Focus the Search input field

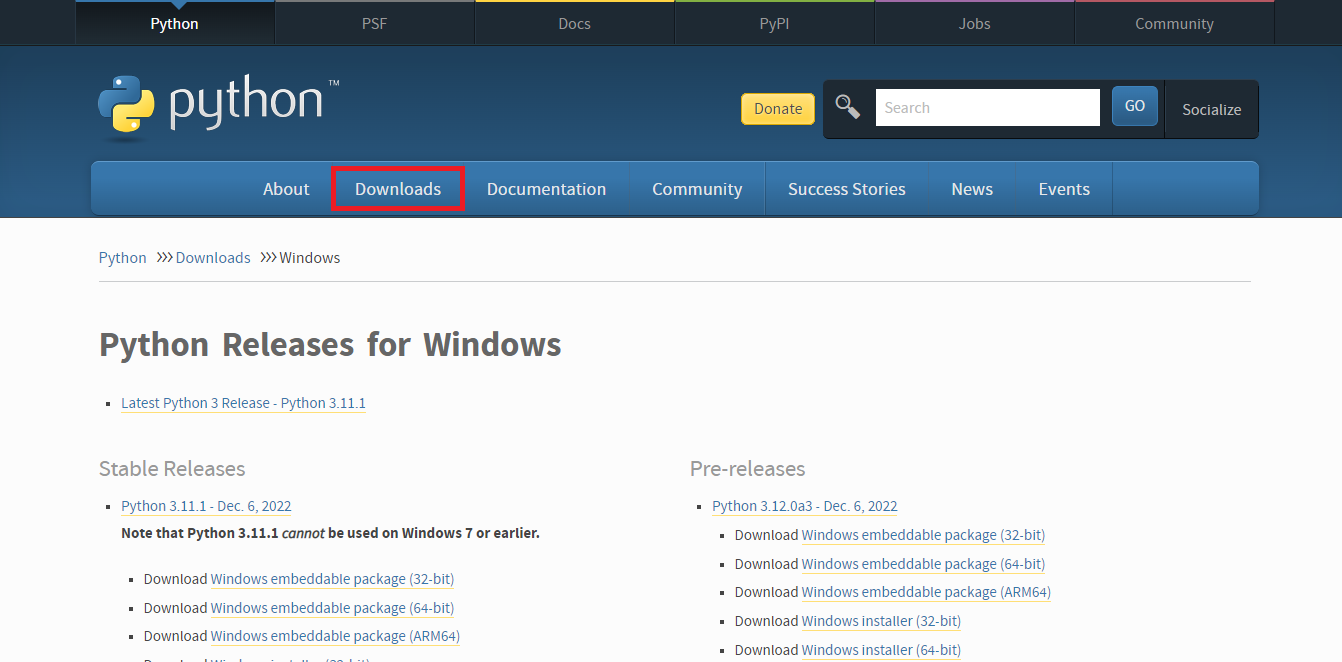click(x=988, y=107)
